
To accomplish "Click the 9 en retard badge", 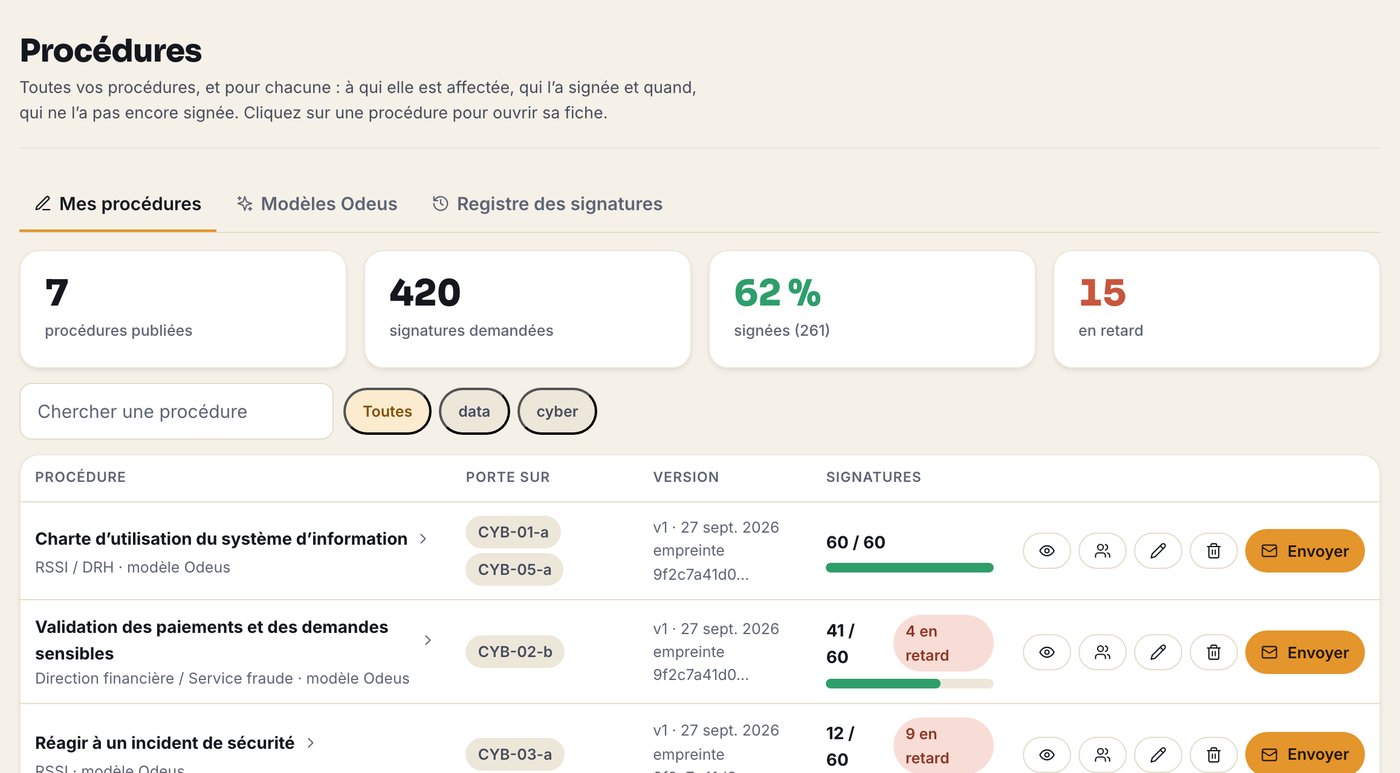I will click(943, 745).
